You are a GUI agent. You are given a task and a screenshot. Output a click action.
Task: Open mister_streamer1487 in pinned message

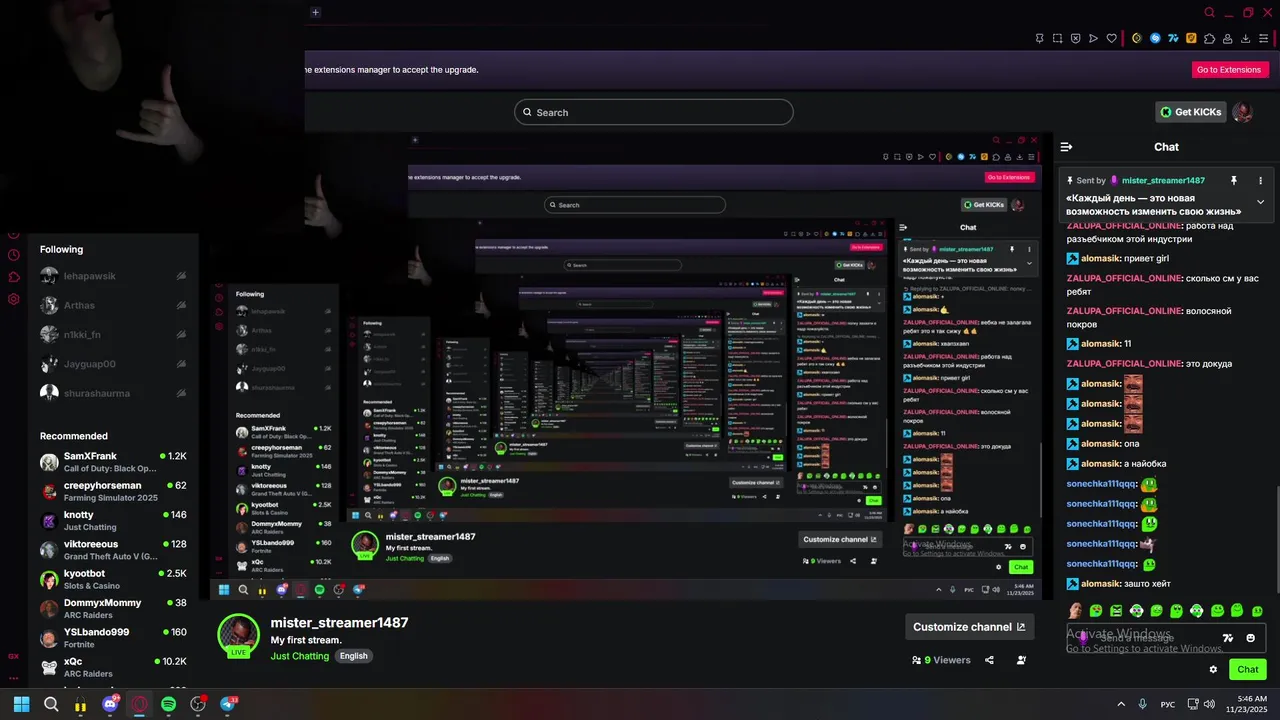point(1163,181)
